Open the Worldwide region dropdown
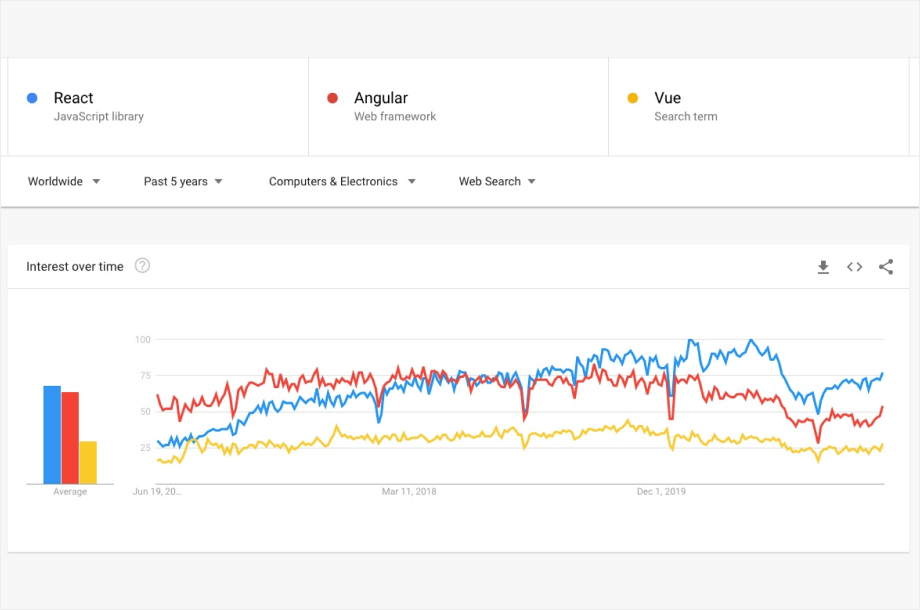Image resolution: width=920 pixels, height=610 pixels. coord(64,181)
